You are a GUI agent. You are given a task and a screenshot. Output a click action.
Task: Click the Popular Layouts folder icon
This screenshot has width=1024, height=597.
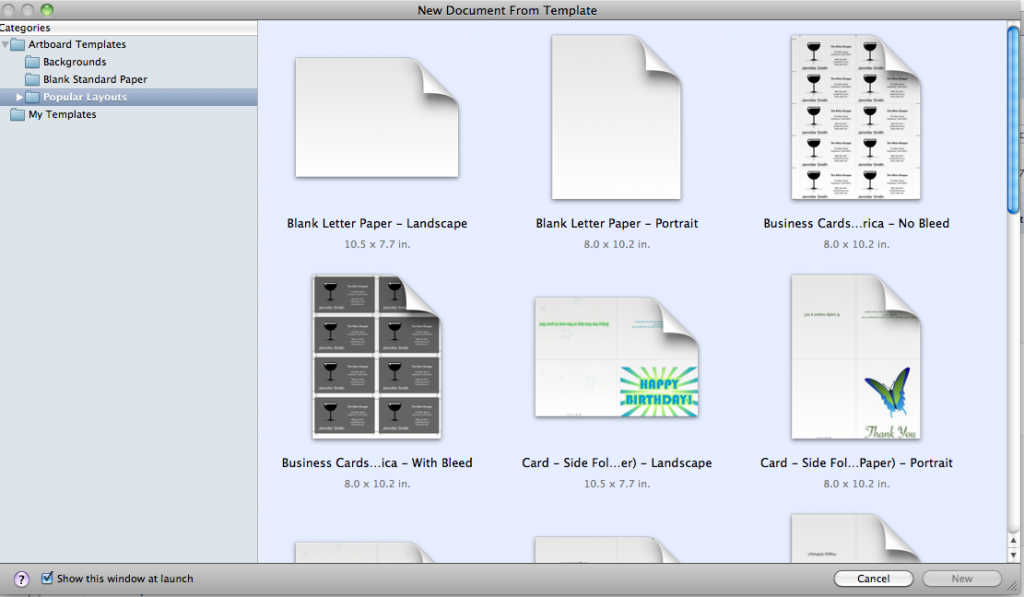33,97
